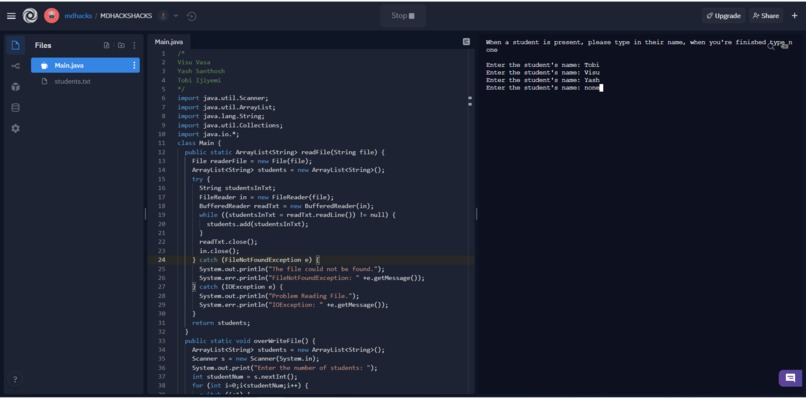Click the 'import java.io.*;' line
Viewport: 806px width, 398px height.
tap(208, 134)
